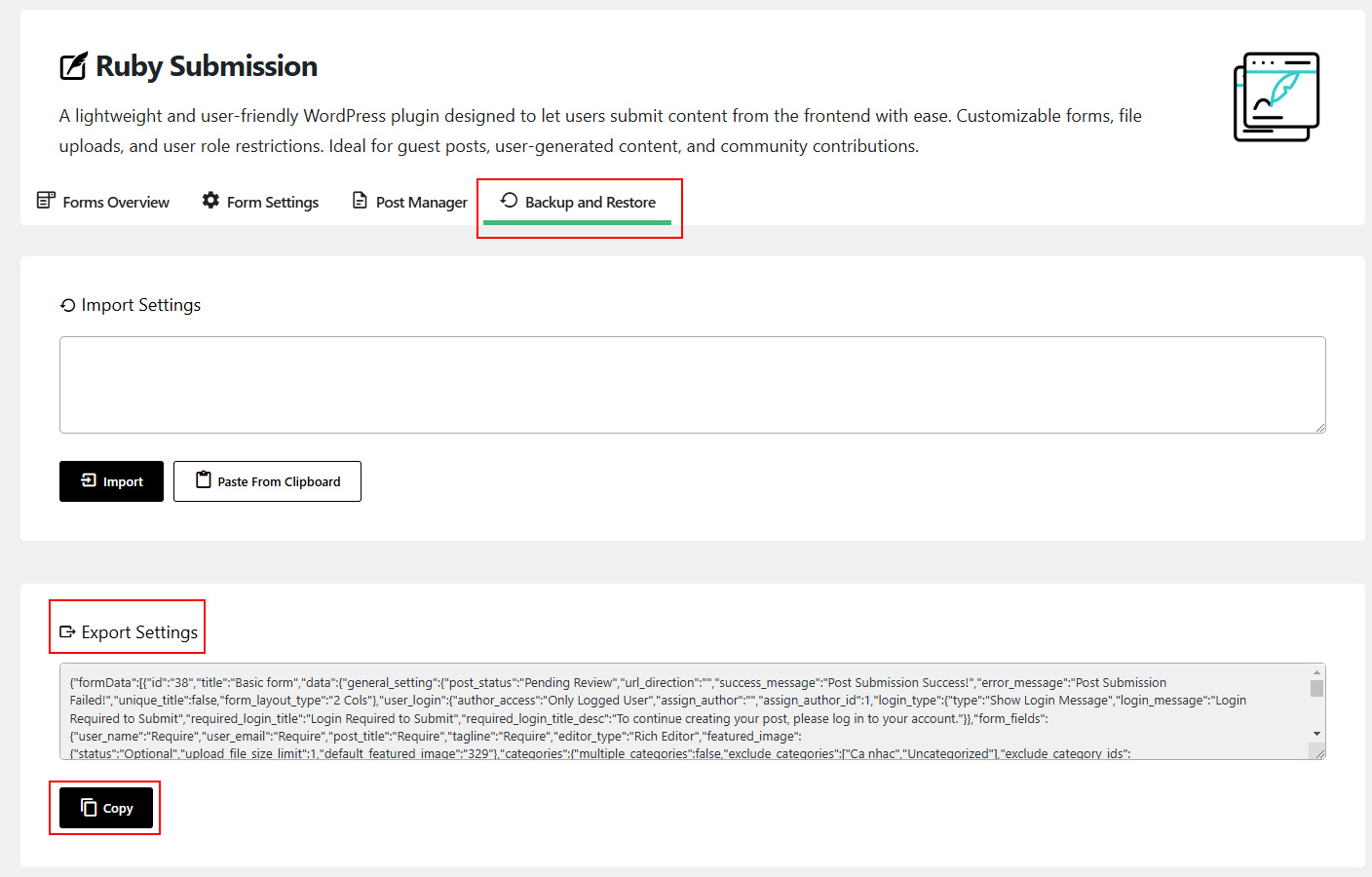This screenshot has width=1372, height=877.
Task: Click the Export Settings heading
Action: 139,632
